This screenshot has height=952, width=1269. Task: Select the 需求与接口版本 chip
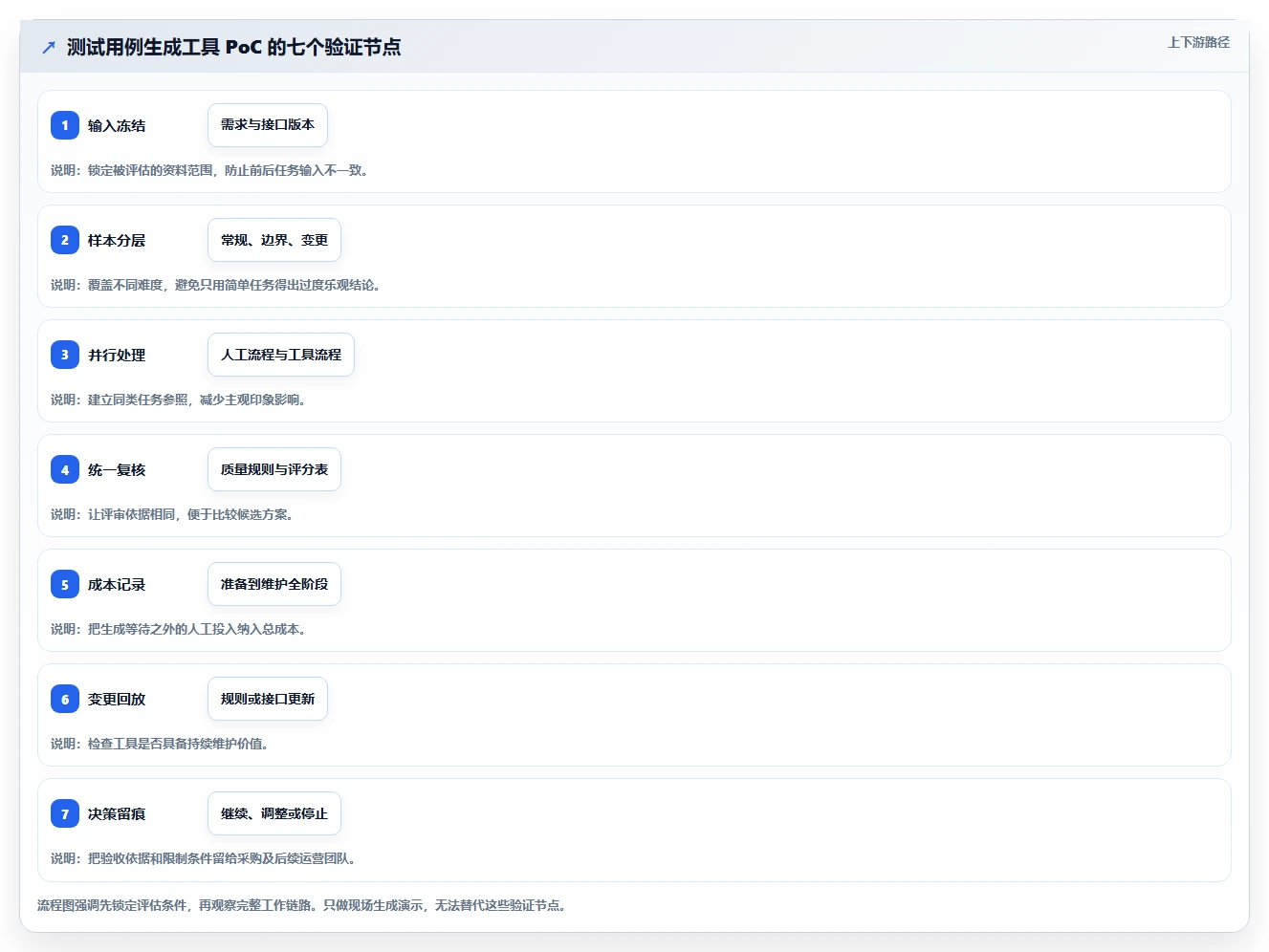(x=268, y=125)
